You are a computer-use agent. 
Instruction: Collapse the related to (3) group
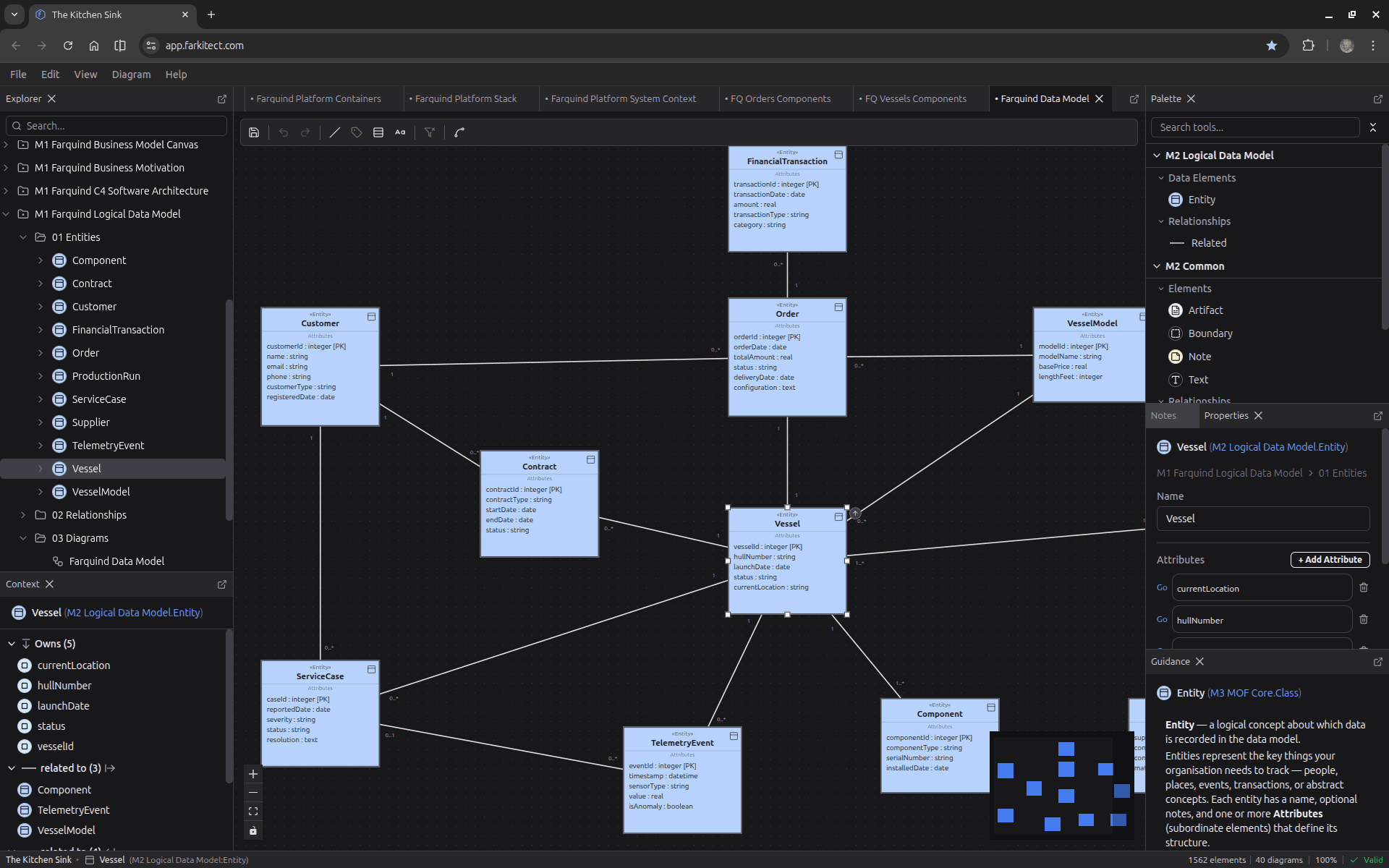pyautogui.click(x=12, y=768)
